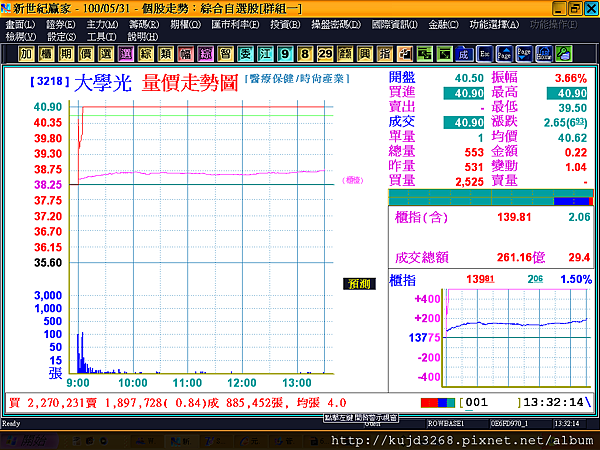Open the 設定(S) menu
Image resolution: width=600 pixels, height=450 pixels.
click(62, 37)
